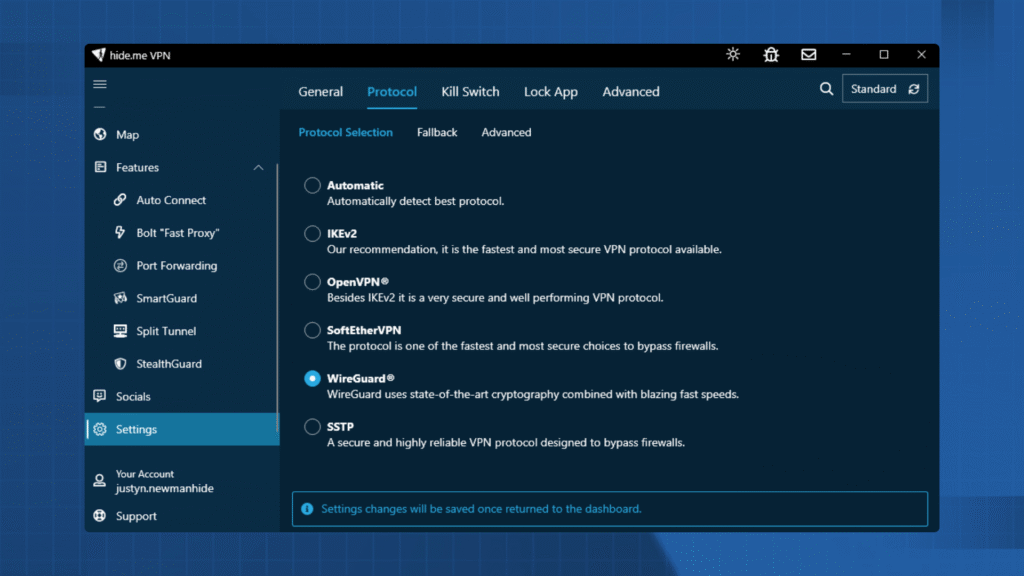Open messages via envelope icon
Screen dimensions: 1024x576
click(x=808, y=55)
